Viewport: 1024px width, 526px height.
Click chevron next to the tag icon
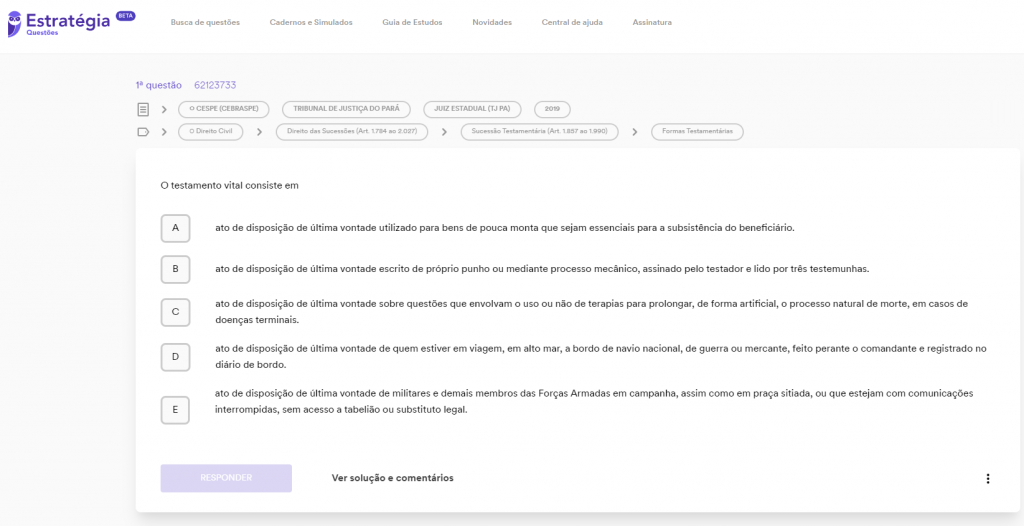[x=165, y=132]
